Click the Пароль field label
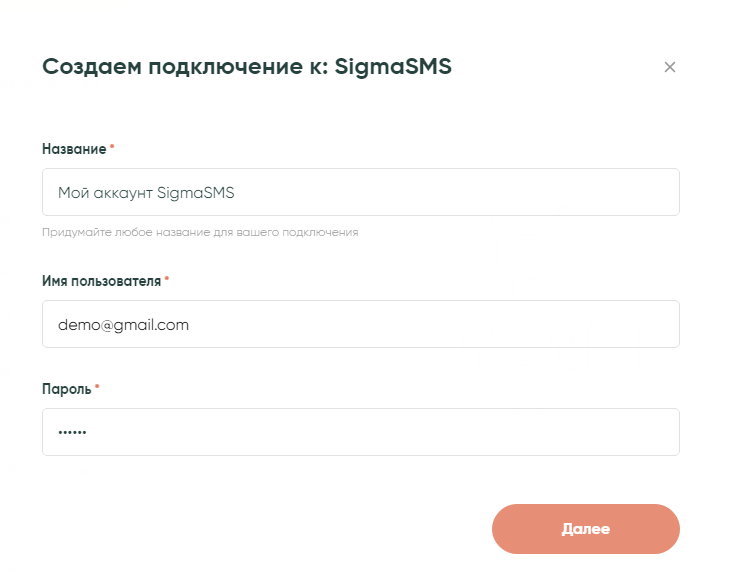This screenshot has height=572, width=731. point(67,388)
